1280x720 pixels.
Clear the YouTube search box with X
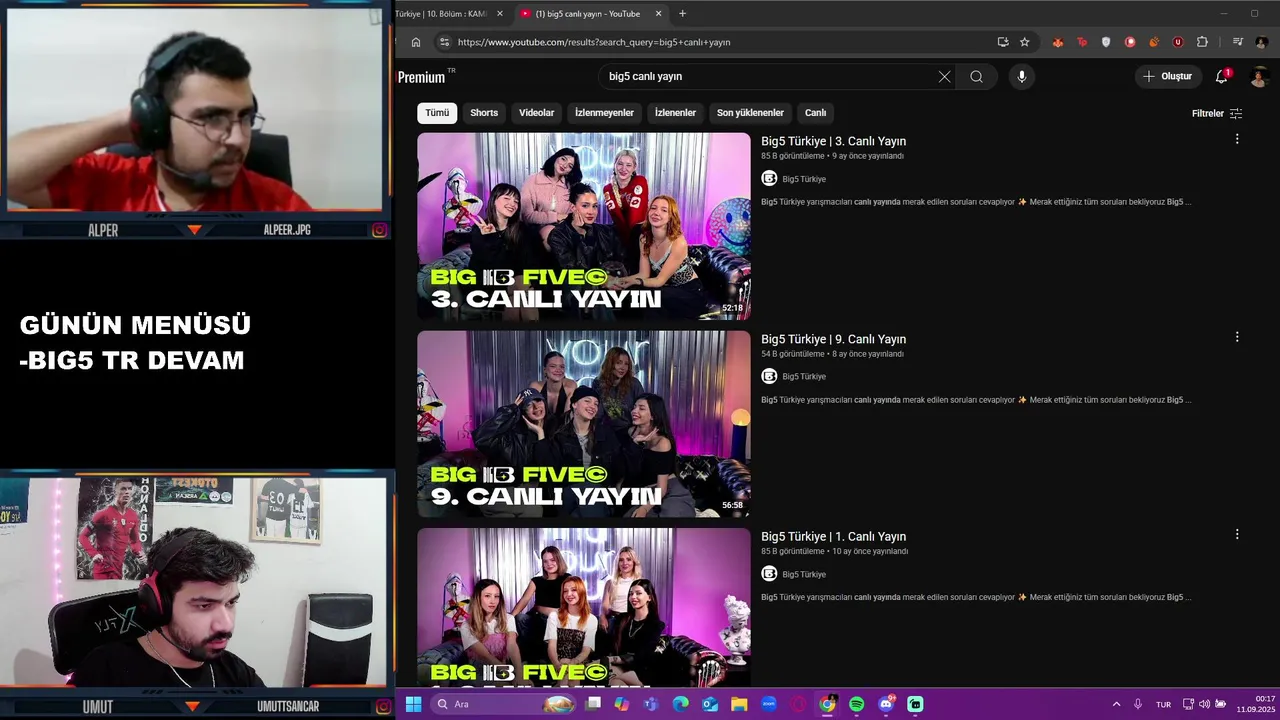[x=944, y=76]
